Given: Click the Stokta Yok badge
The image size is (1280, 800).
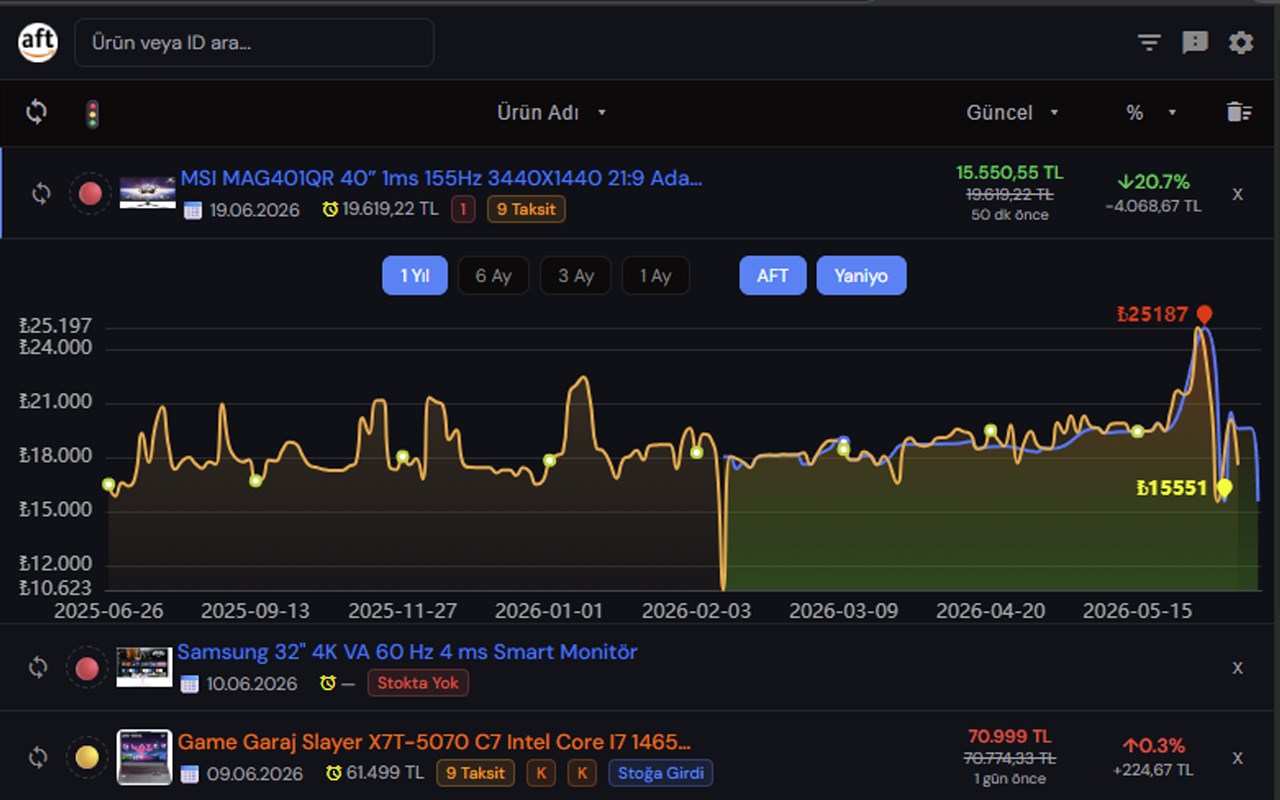Looking at the screenshot, I should click(418, 683).
